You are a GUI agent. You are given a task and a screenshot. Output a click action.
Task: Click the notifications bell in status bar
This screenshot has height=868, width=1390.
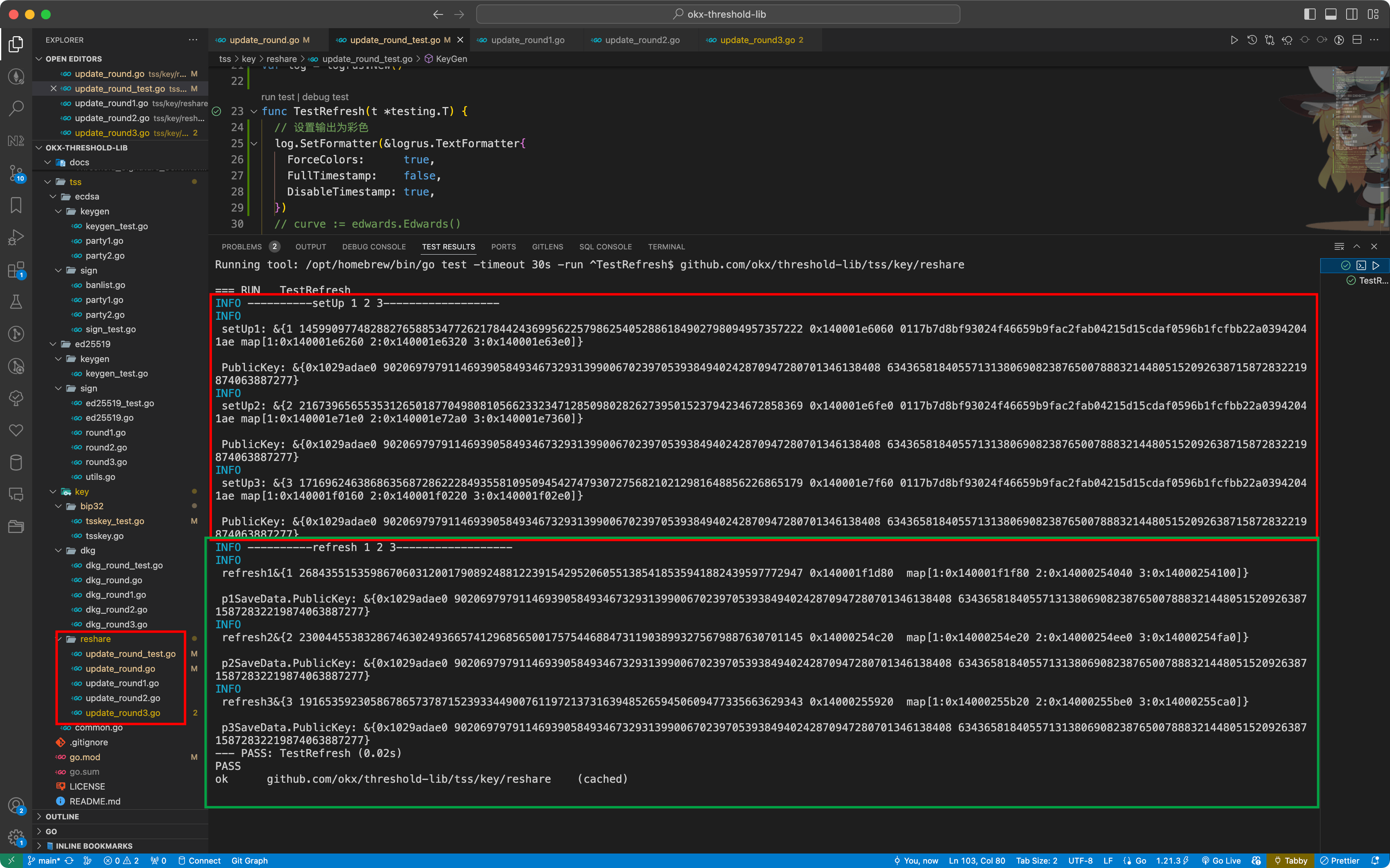point(1375,860)
